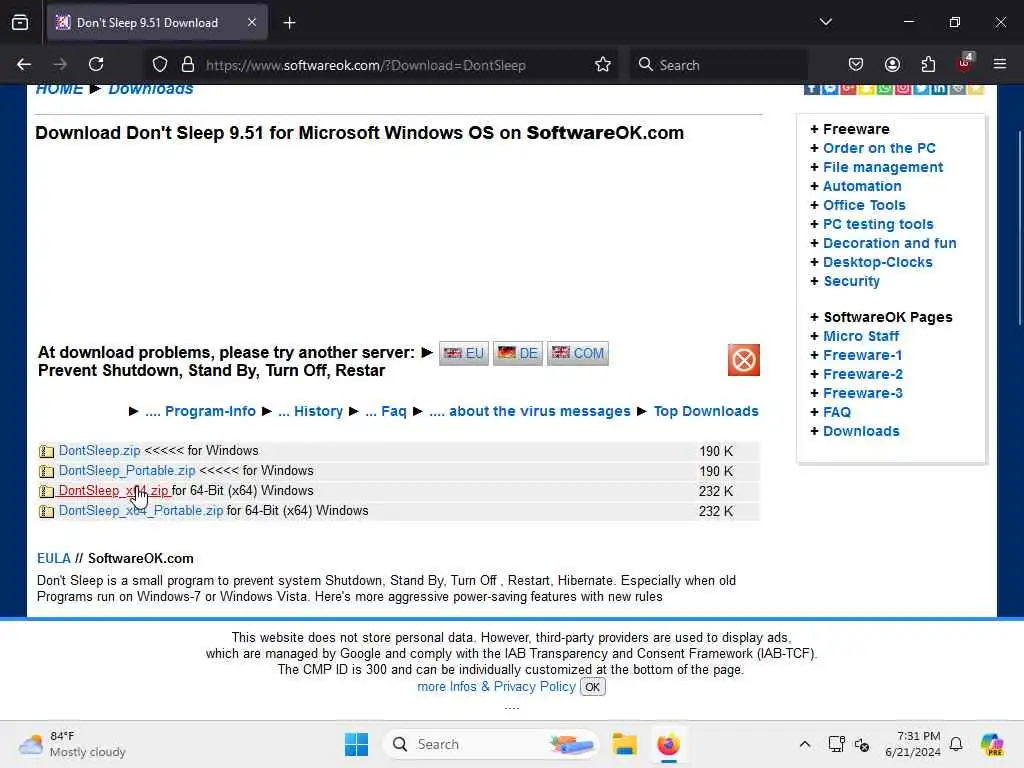Click the zip icon beside DontSleep.zip
Viewport: 1024px width, 768px height.
pos(46,451)
